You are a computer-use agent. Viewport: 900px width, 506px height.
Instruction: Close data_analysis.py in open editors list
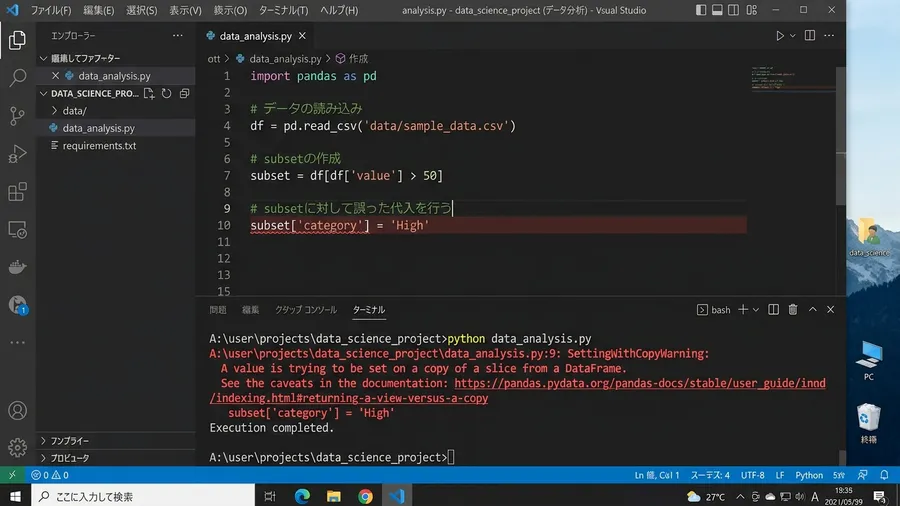coord(55,76)
